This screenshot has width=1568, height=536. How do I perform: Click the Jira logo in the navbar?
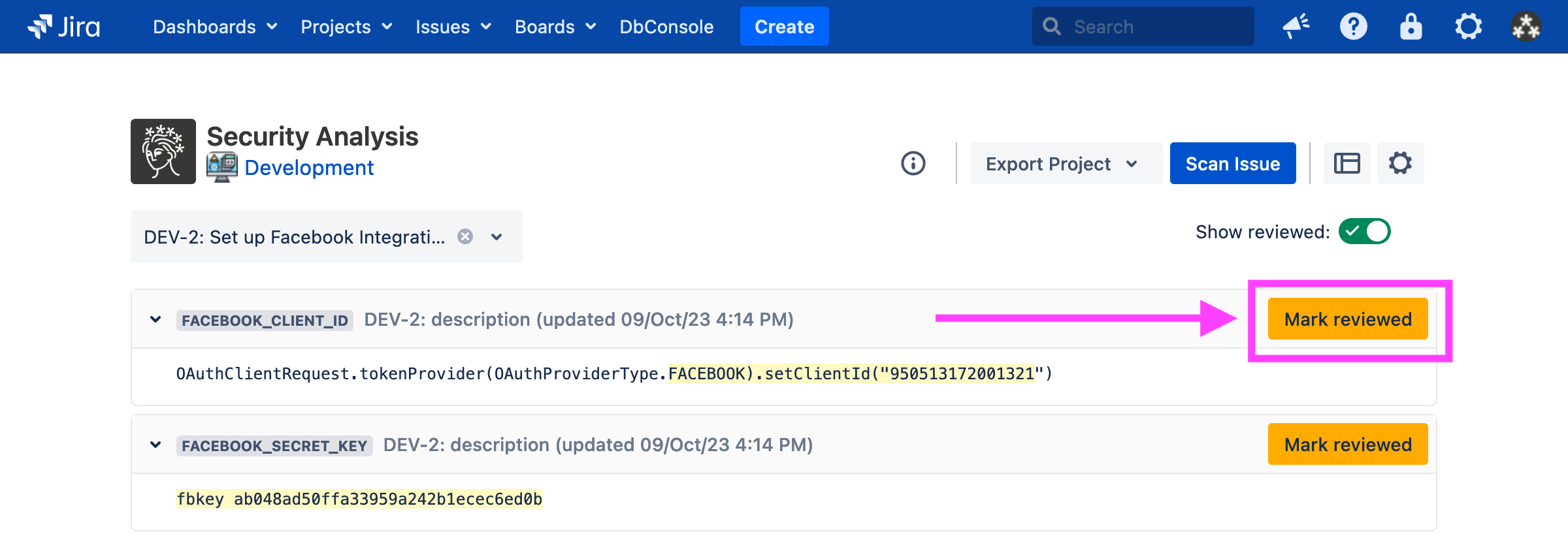tap(63, 27)
